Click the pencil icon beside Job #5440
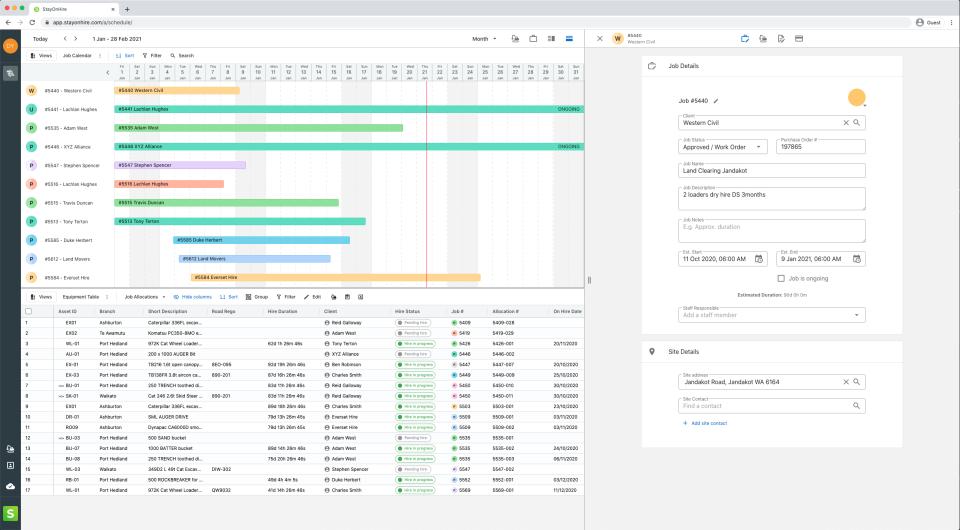Viewport: 960px width, 530px height. coord(716,101)
